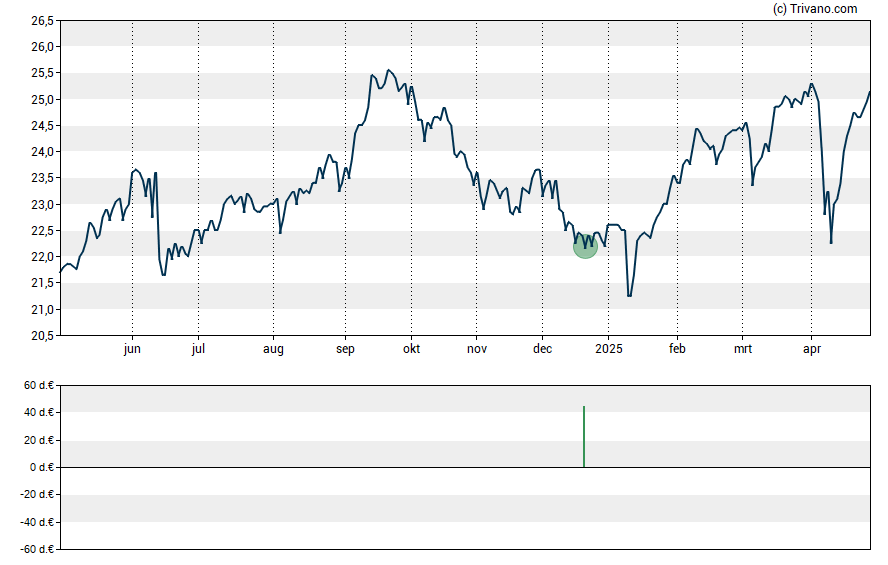This screenshot has height=565, width=888.
Task: Click the 'jul' month label
Action: coord(198,349)
